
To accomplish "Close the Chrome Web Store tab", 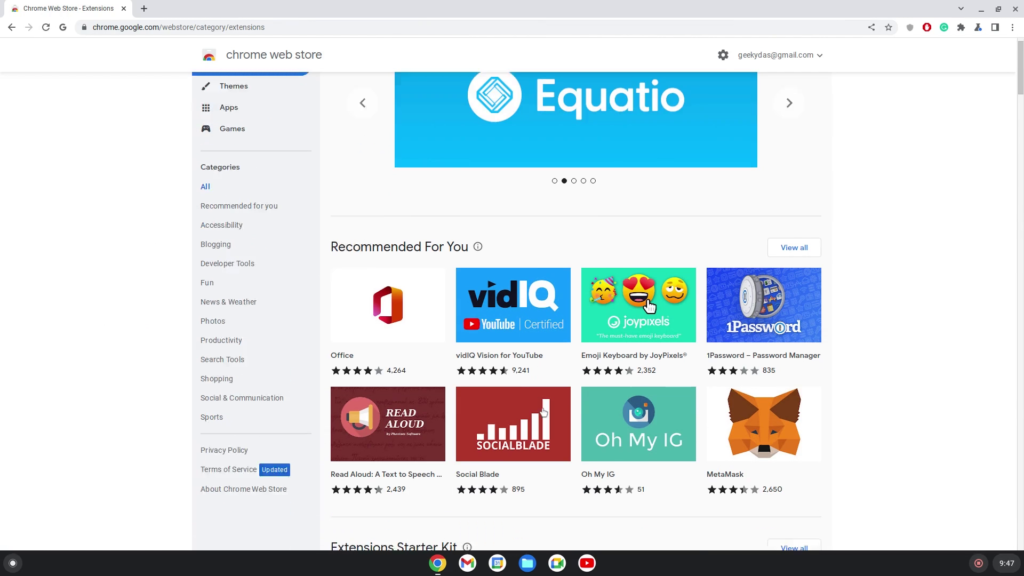I will pyautogui.click(x=123, y=8).
